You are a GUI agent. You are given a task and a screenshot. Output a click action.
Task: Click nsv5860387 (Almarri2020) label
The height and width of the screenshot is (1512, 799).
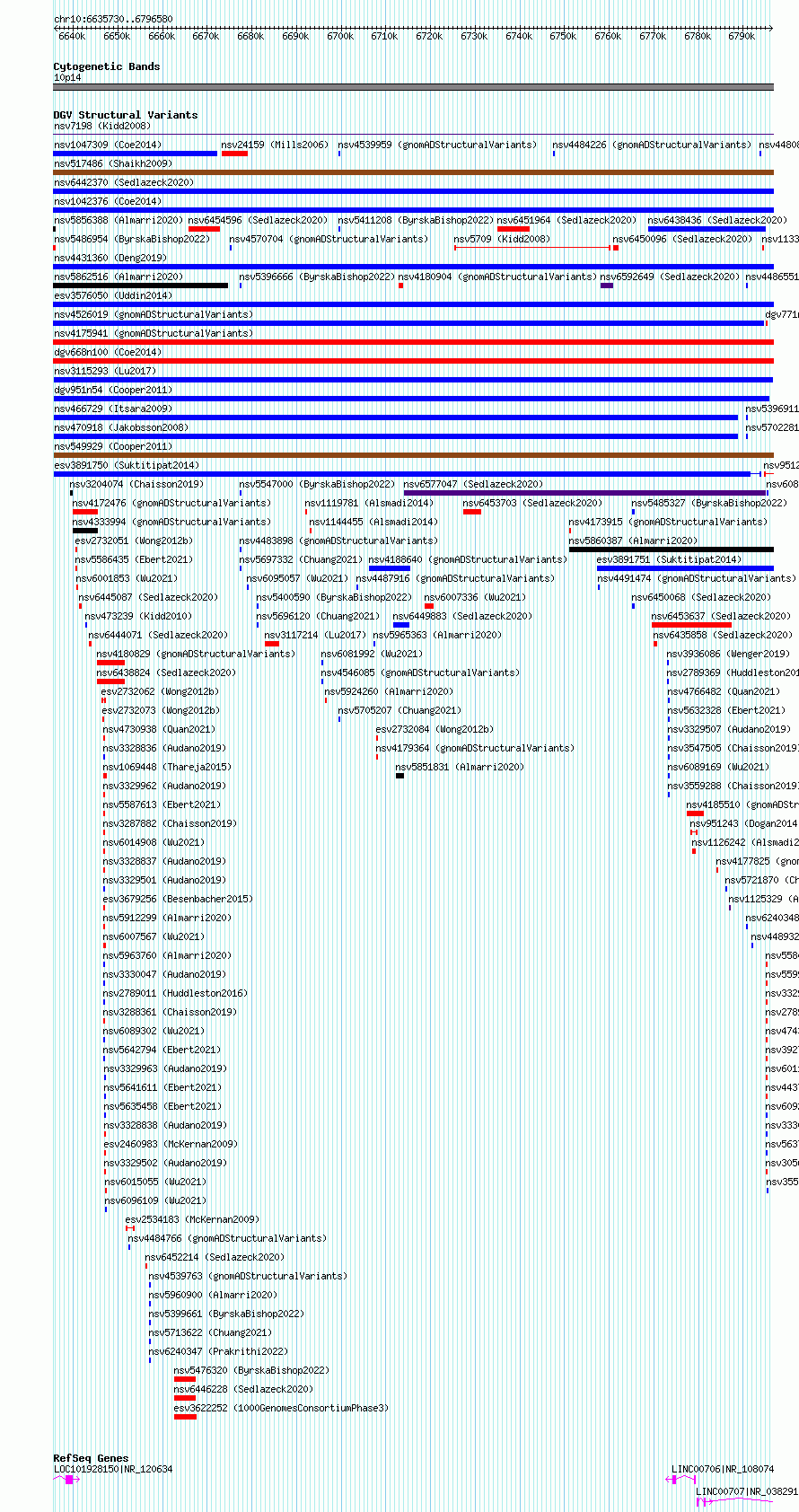[633, 541]
